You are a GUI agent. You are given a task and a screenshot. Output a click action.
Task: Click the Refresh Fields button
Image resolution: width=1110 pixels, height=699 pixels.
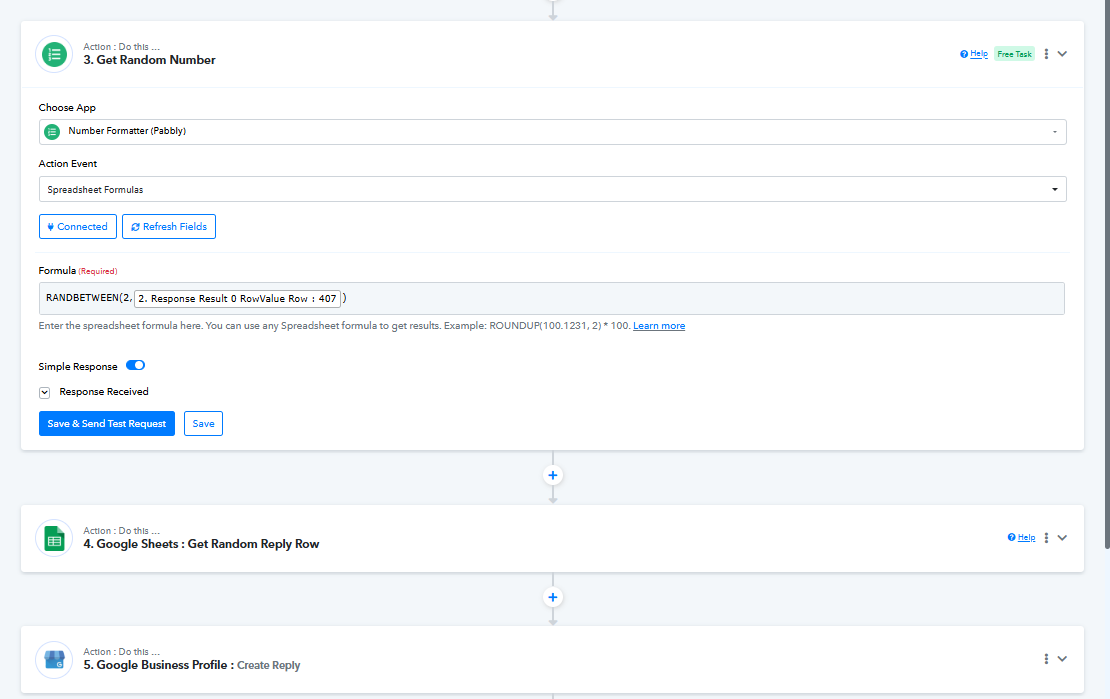(x=169, y=227)
